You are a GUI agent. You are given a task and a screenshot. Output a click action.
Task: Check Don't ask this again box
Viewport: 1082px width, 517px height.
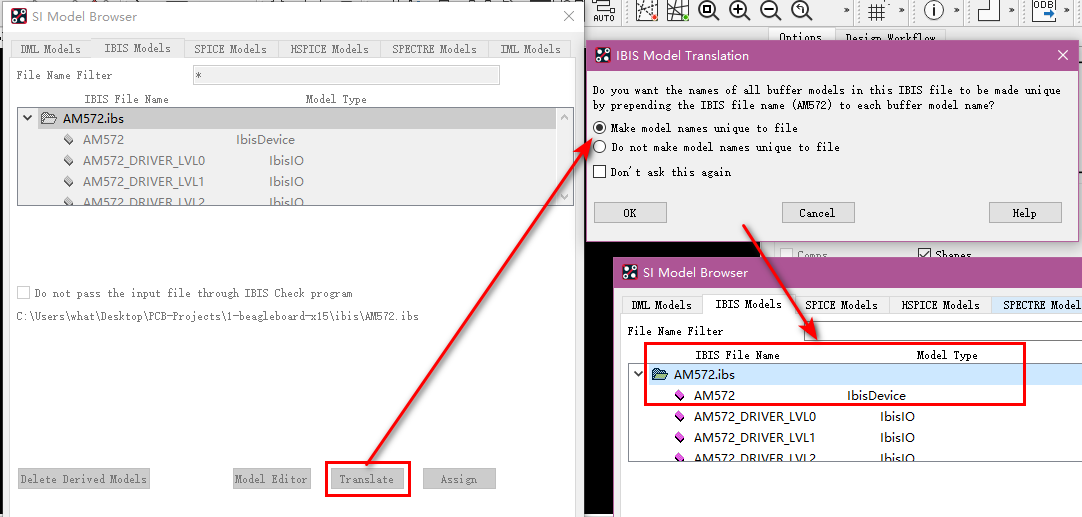600,172
